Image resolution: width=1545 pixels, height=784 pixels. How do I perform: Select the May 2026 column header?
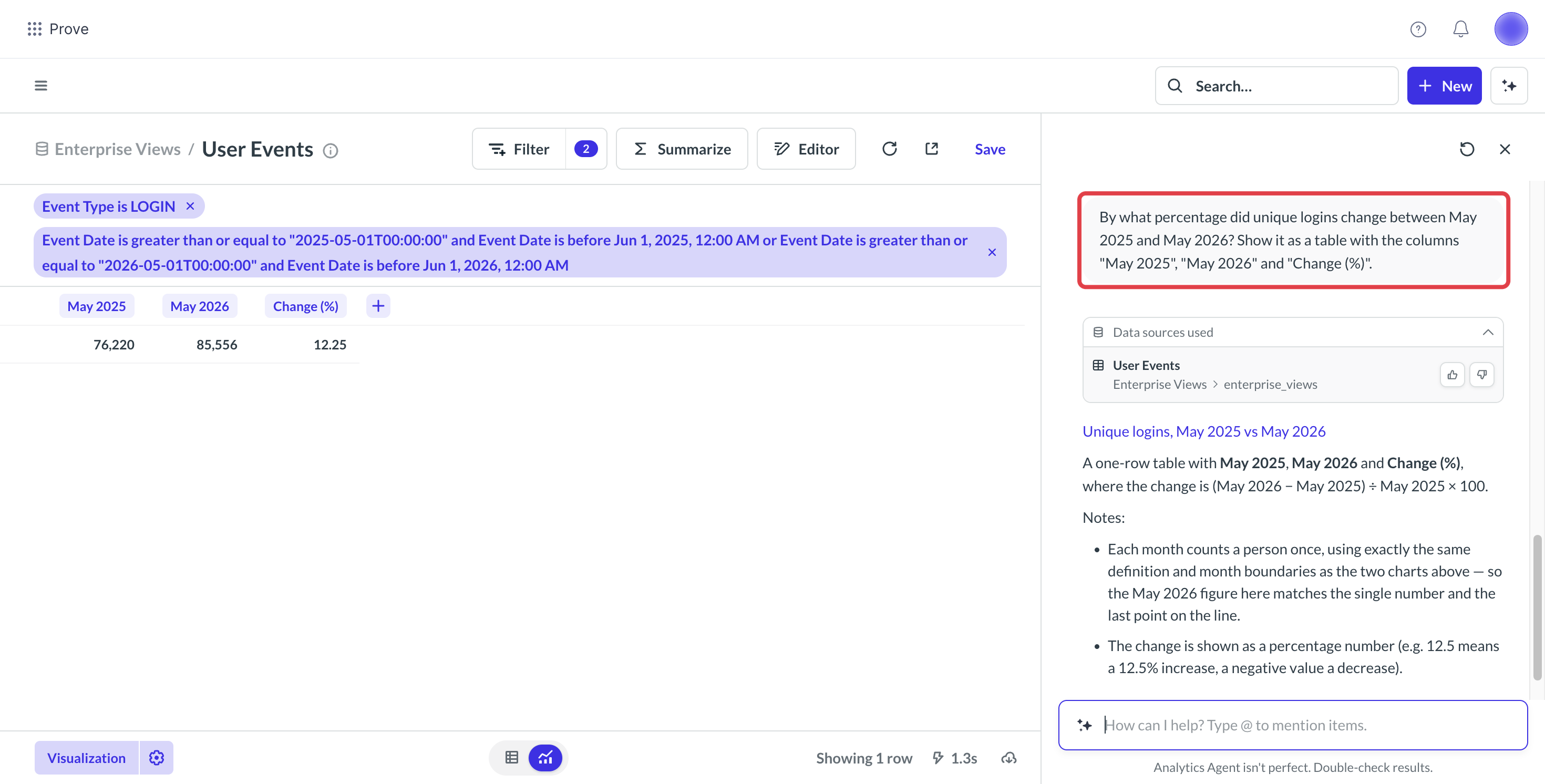pos(200,306)
